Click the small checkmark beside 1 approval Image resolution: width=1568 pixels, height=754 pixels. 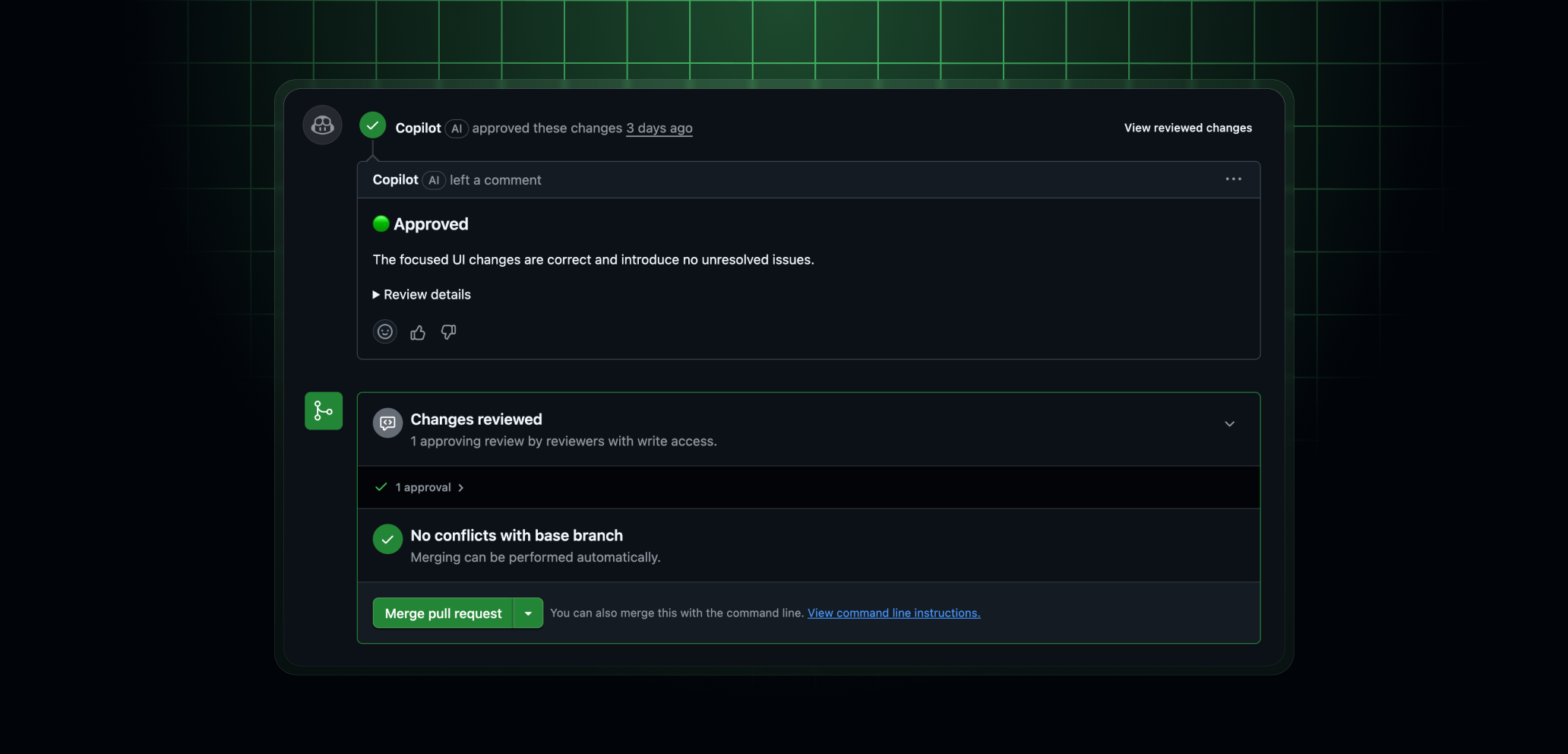pyautogui.click(x=381, y=487)
